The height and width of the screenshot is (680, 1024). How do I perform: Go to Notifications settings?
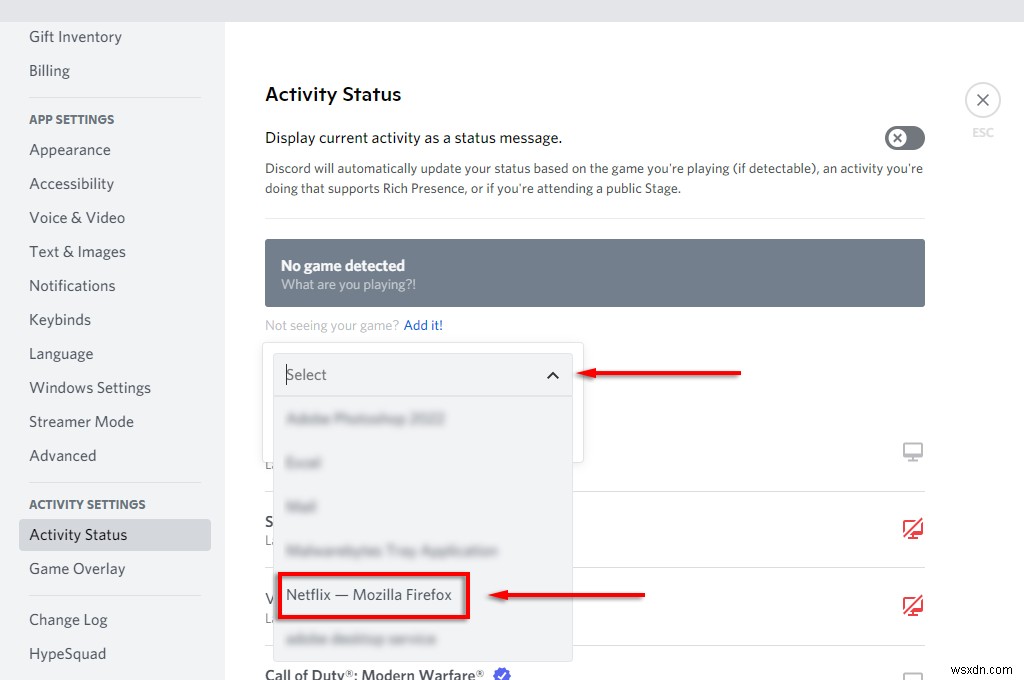click(x=72, y=285)
